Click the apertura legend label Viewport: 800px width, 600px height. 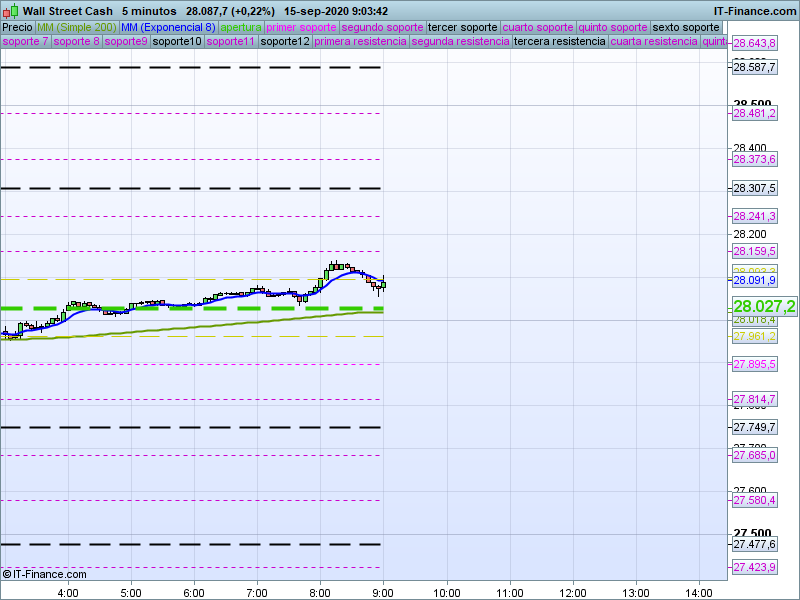tap(241, 27)
